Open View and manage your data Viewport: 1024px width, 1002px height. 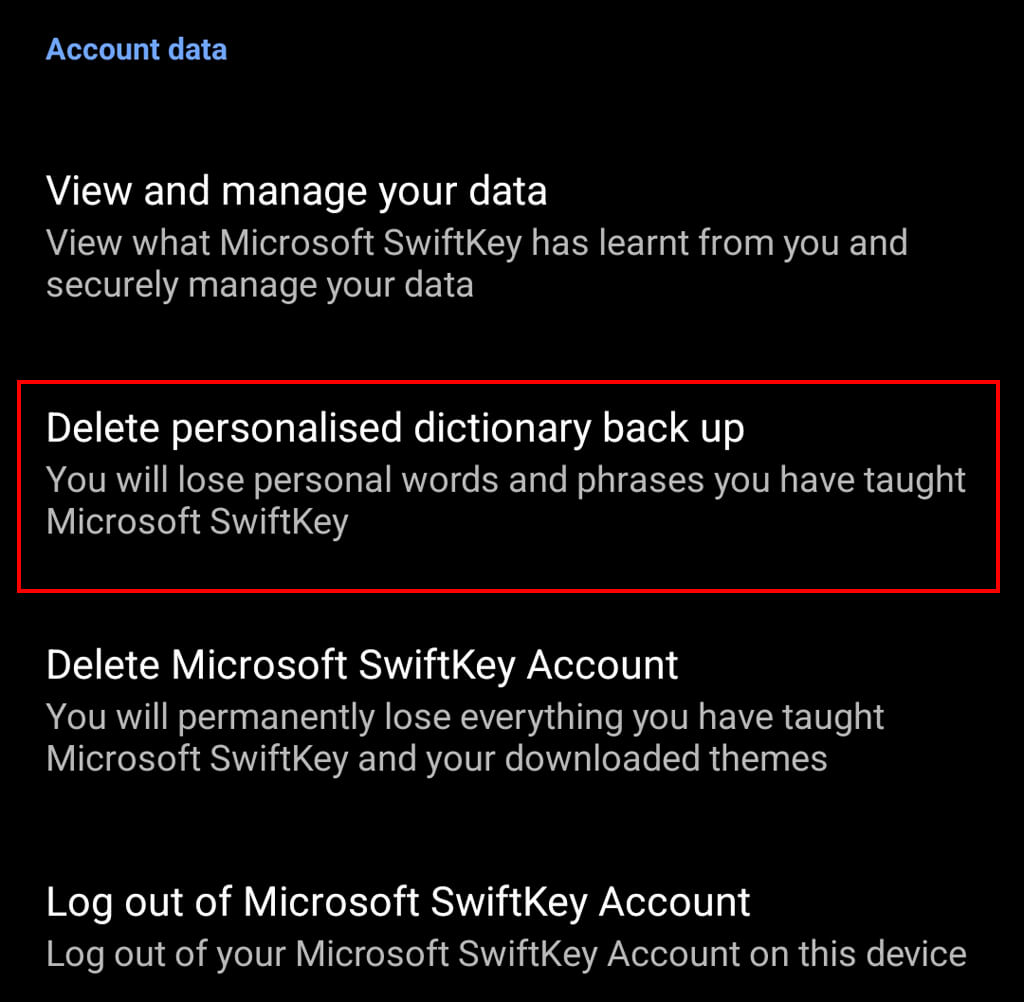coord(296,190)
